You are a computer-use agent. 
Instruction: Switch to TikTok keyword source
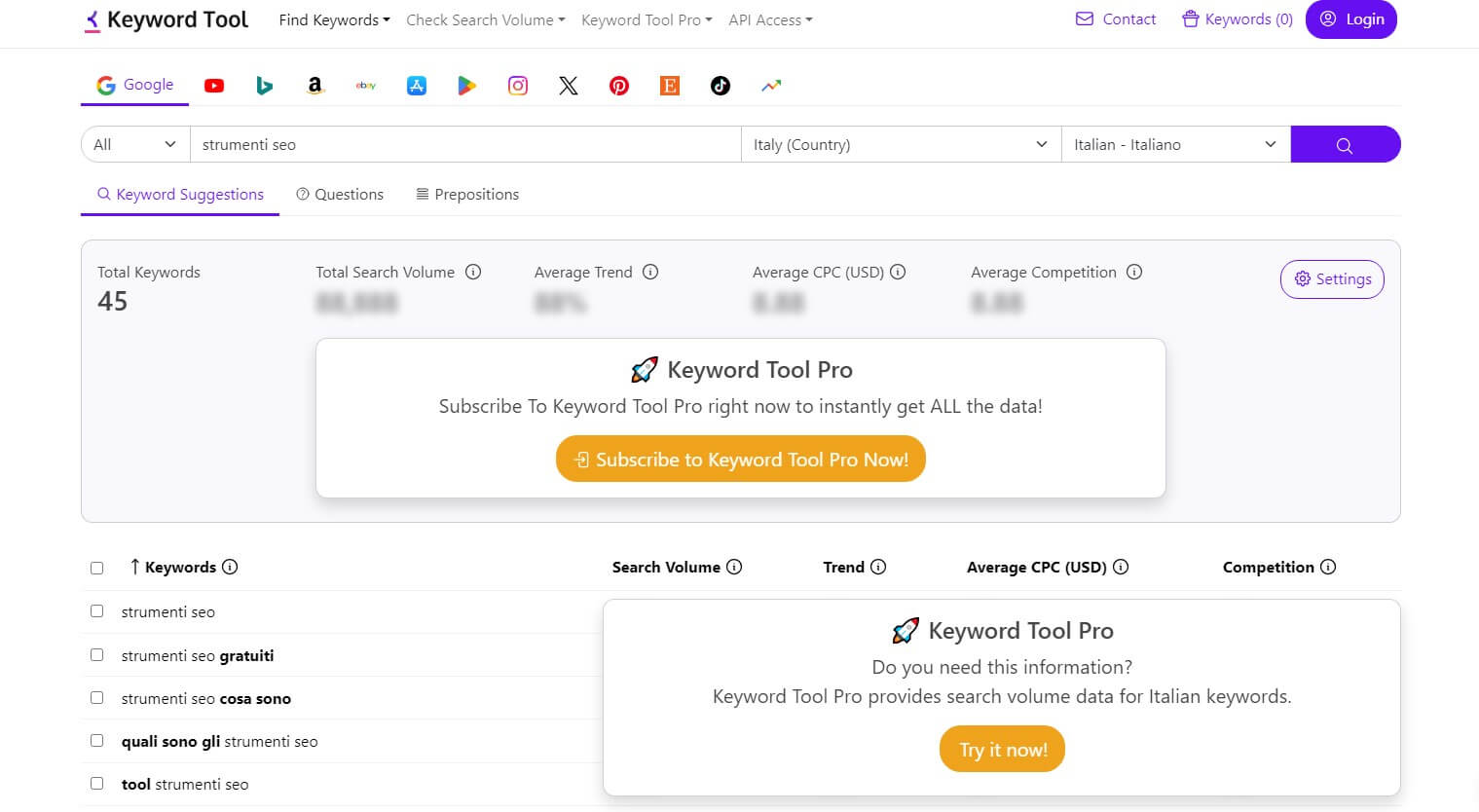pos(721,86)
